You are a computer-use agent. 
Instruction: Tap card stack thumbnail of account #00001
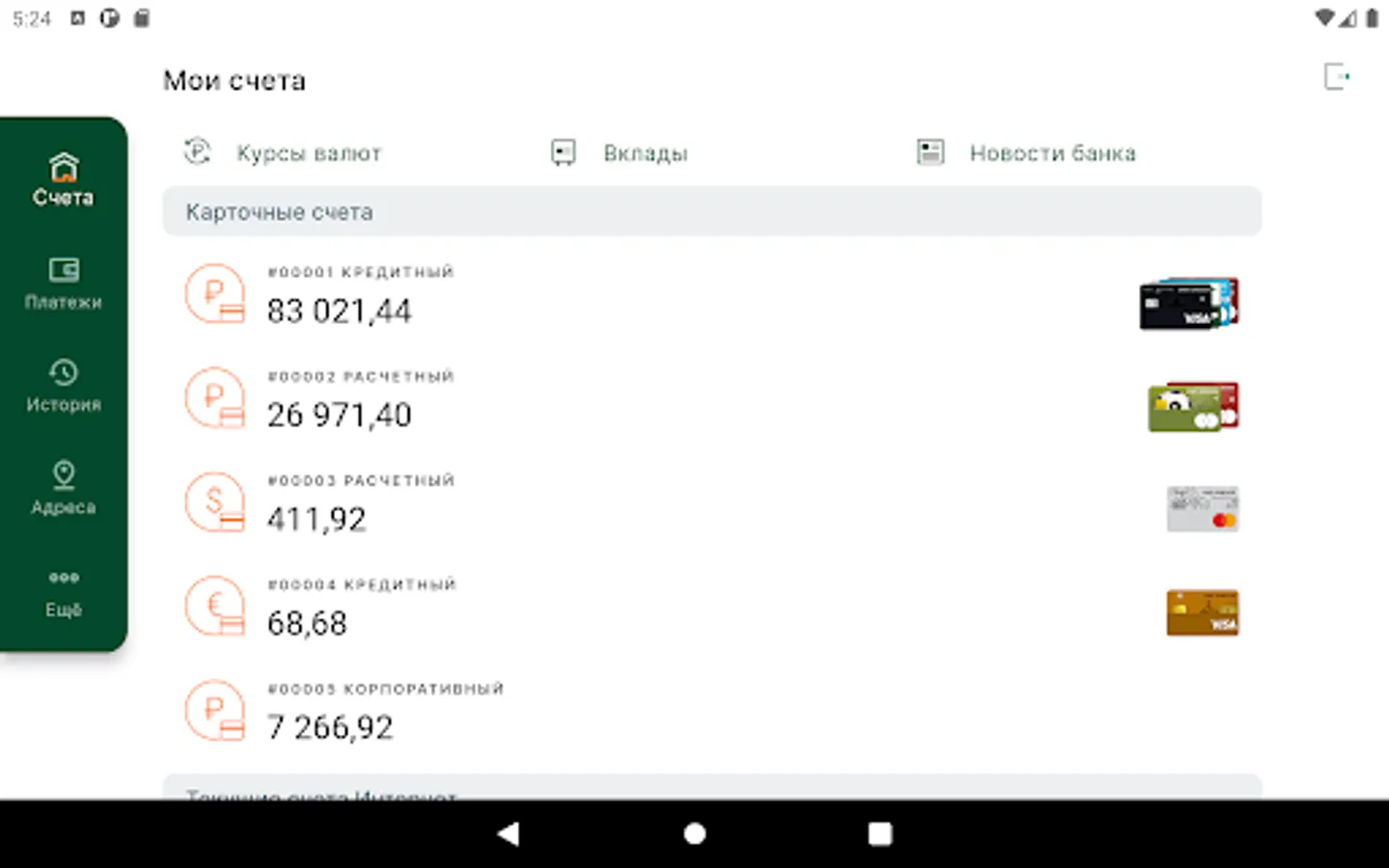click(x=1189, y=304)
